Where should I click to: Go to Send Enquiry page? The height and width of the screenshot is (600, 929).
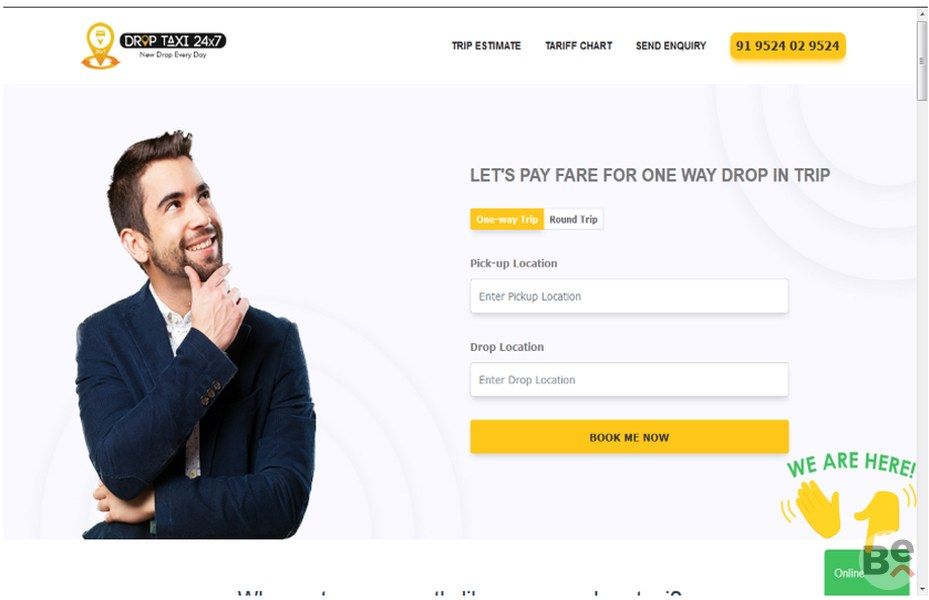click(671, 46)
